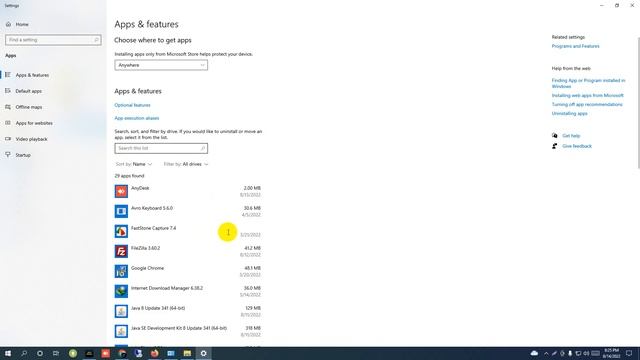The width and height of the screenshot is (640, 360).
Task: Select the Avro Keyboard app icon
Action: tap(121, 211)
